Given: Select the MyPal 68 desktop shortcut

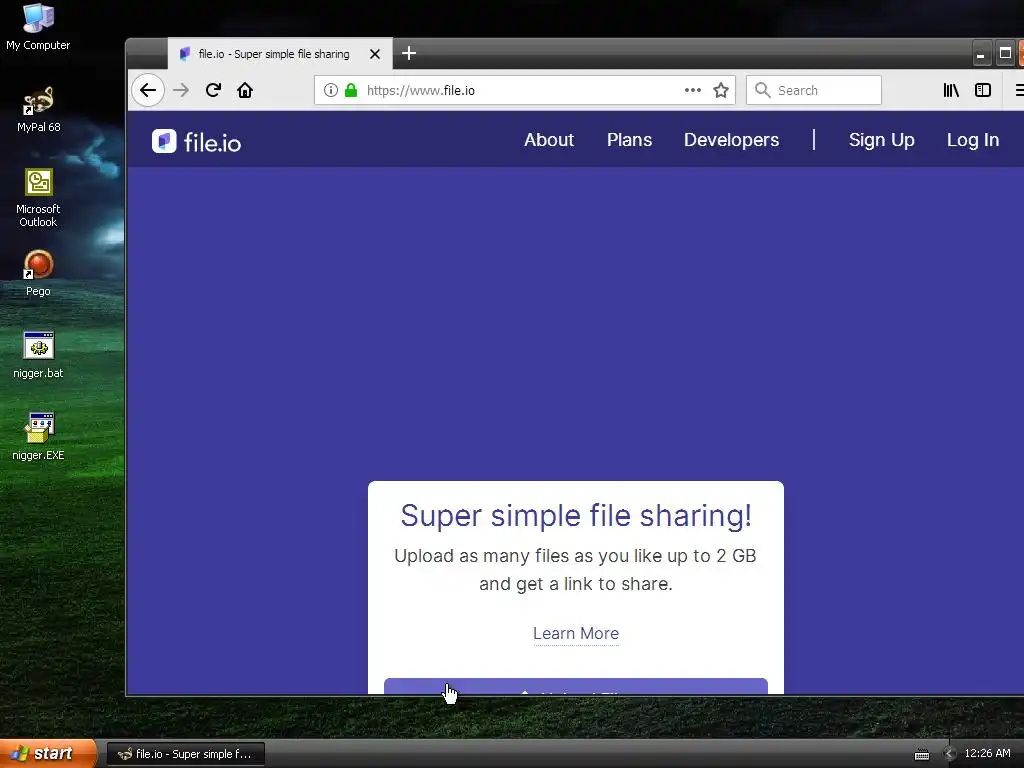Looking at the screenshot, I should pyautogui.click(x=38, y=109).
